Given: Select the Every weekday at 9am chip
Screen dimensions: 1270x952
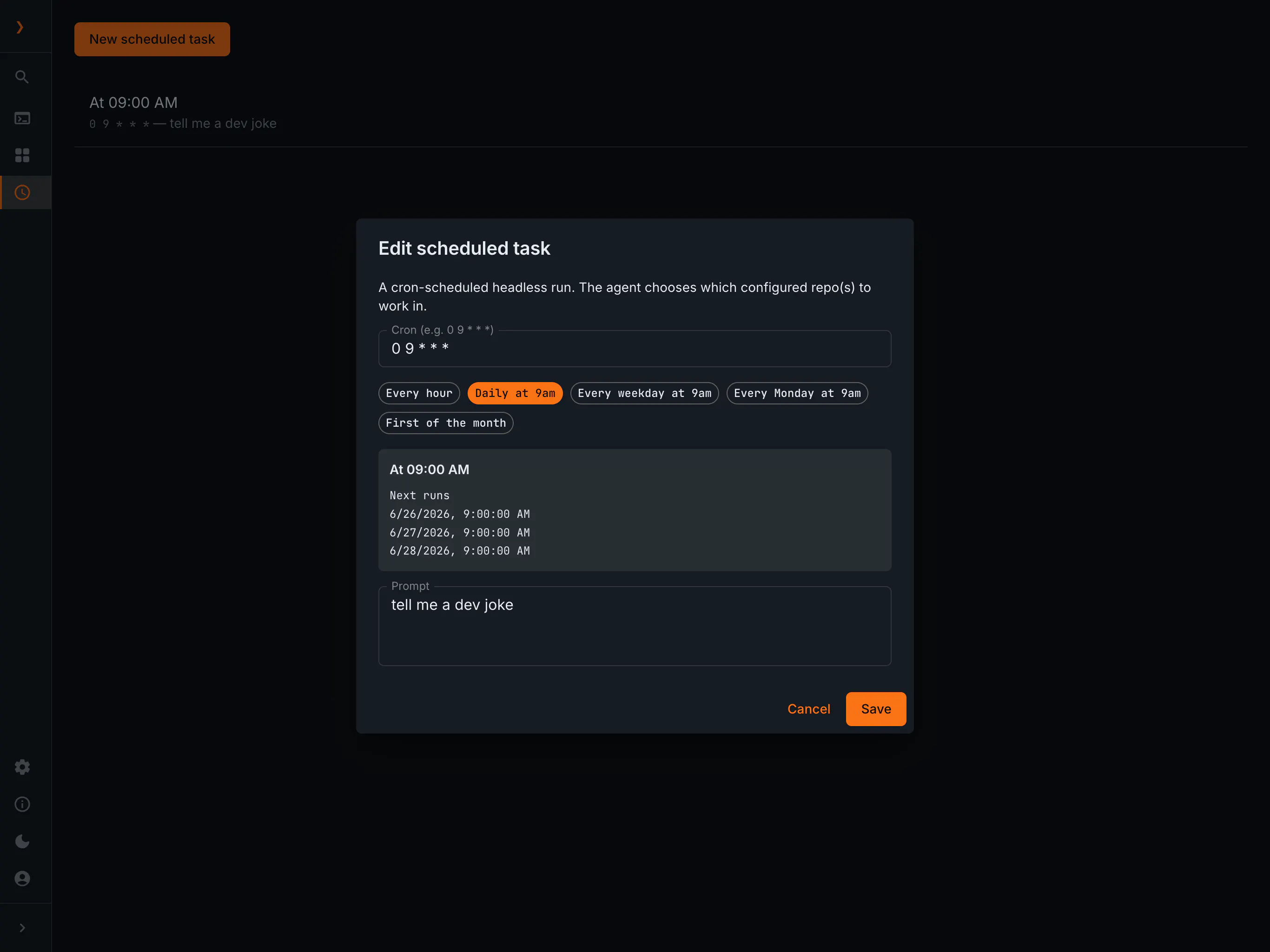Looking at the screenshot, I should [644, 393].
